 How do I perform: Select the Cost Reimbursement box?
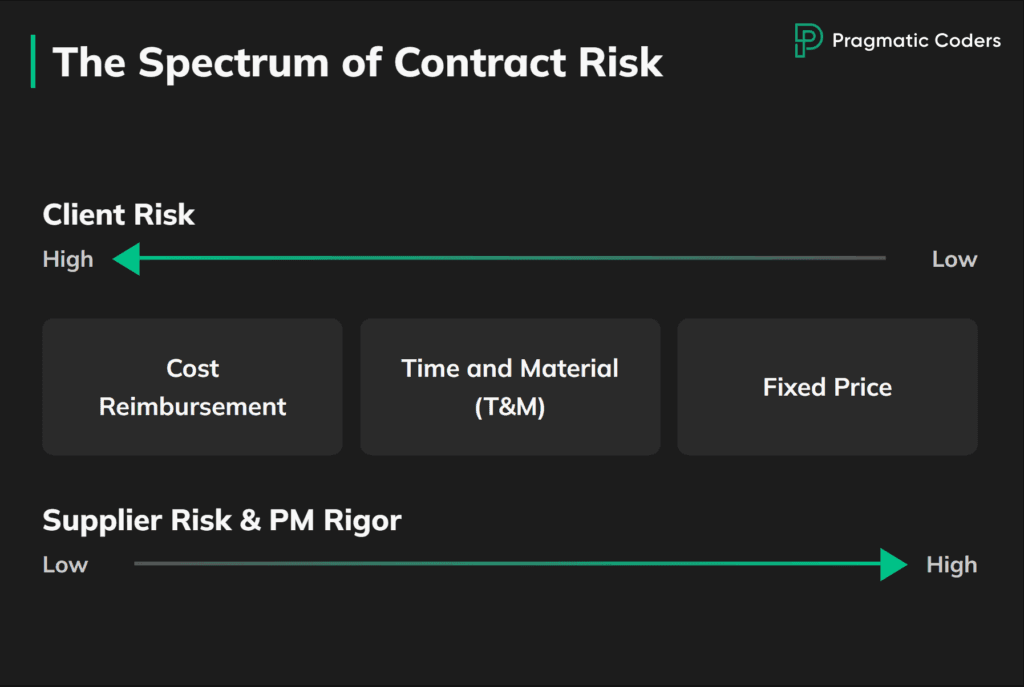coord(192,387)
